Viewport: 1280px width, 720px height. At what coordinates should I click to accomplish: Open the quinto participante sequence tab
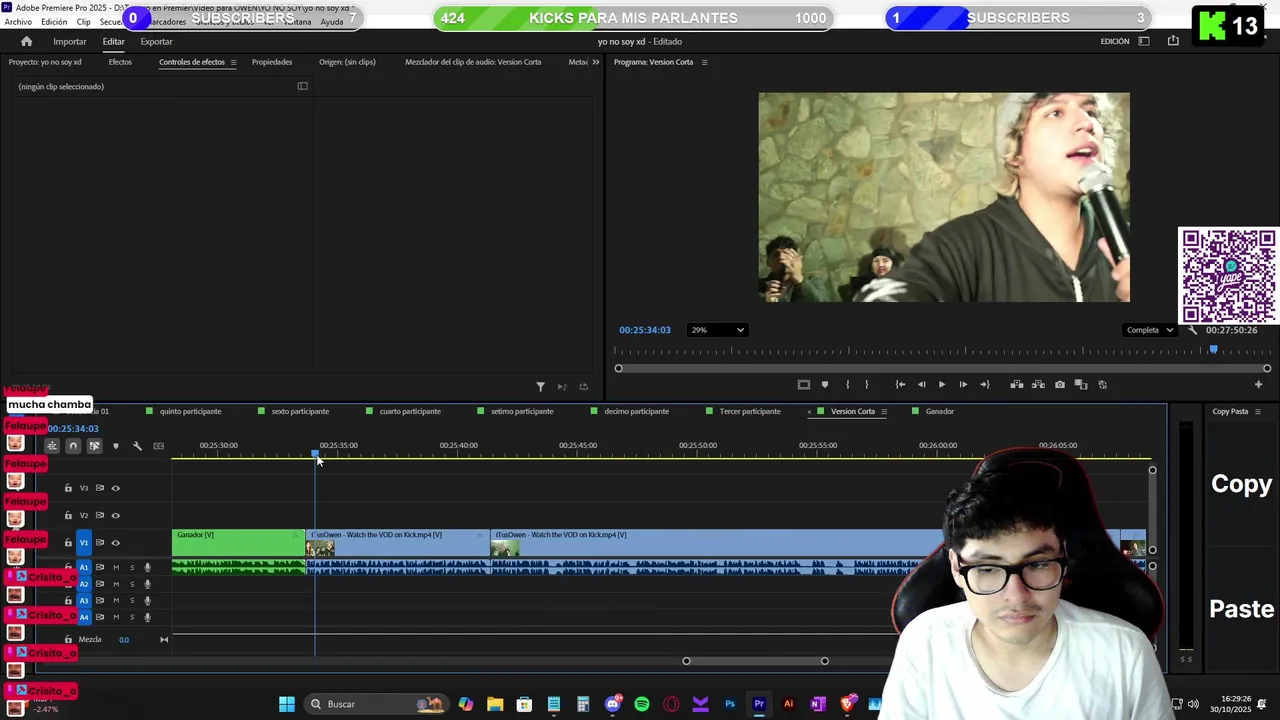(x=190, y=411)
